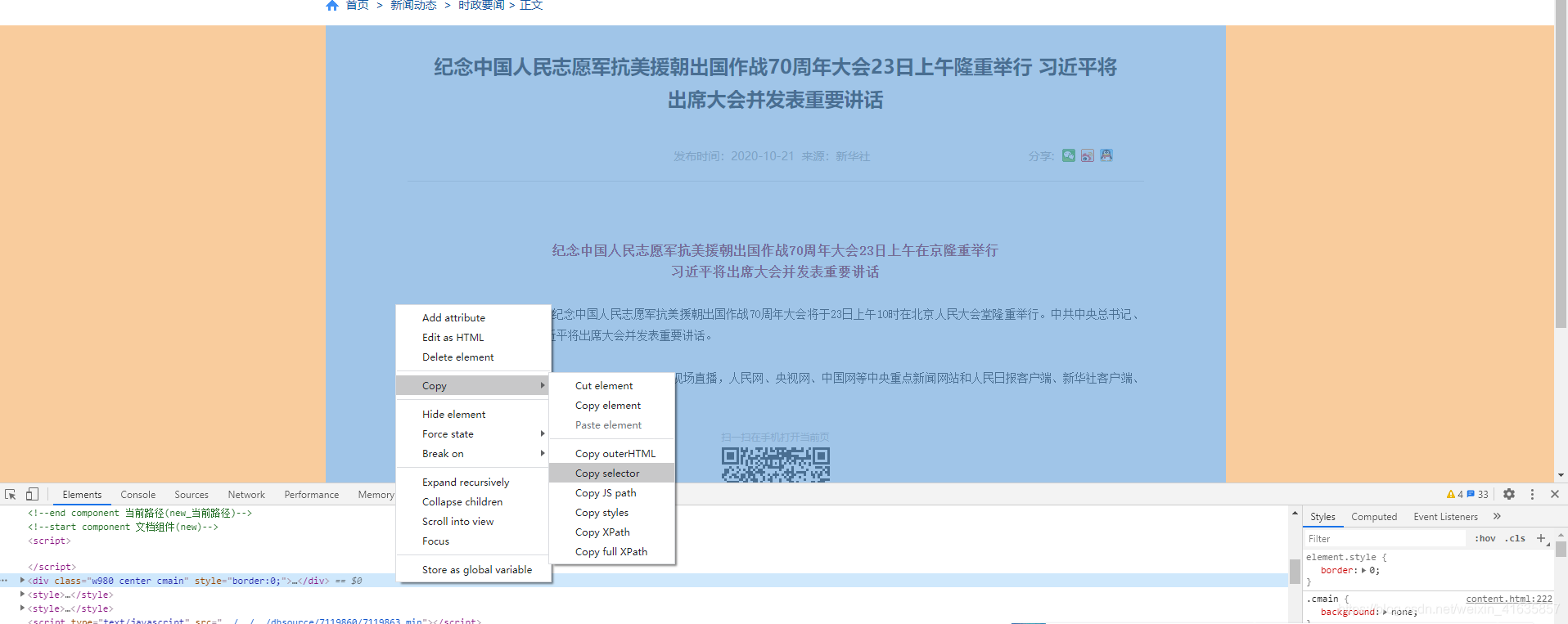
Task: Expand the div w980 center cmain node
Action: (22, 580)
